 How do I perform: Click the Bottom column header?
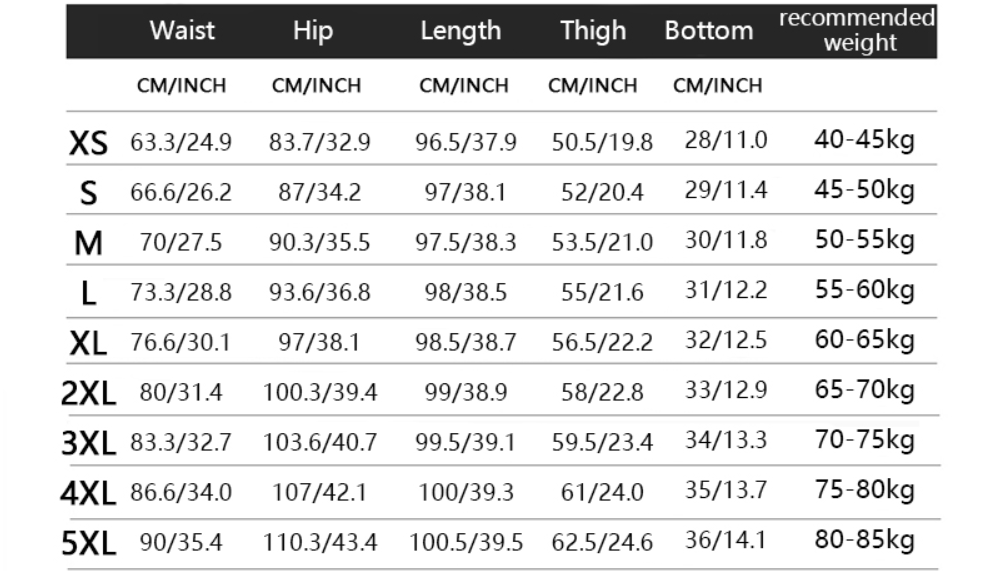pyautogui.click(x=709, y=30)
